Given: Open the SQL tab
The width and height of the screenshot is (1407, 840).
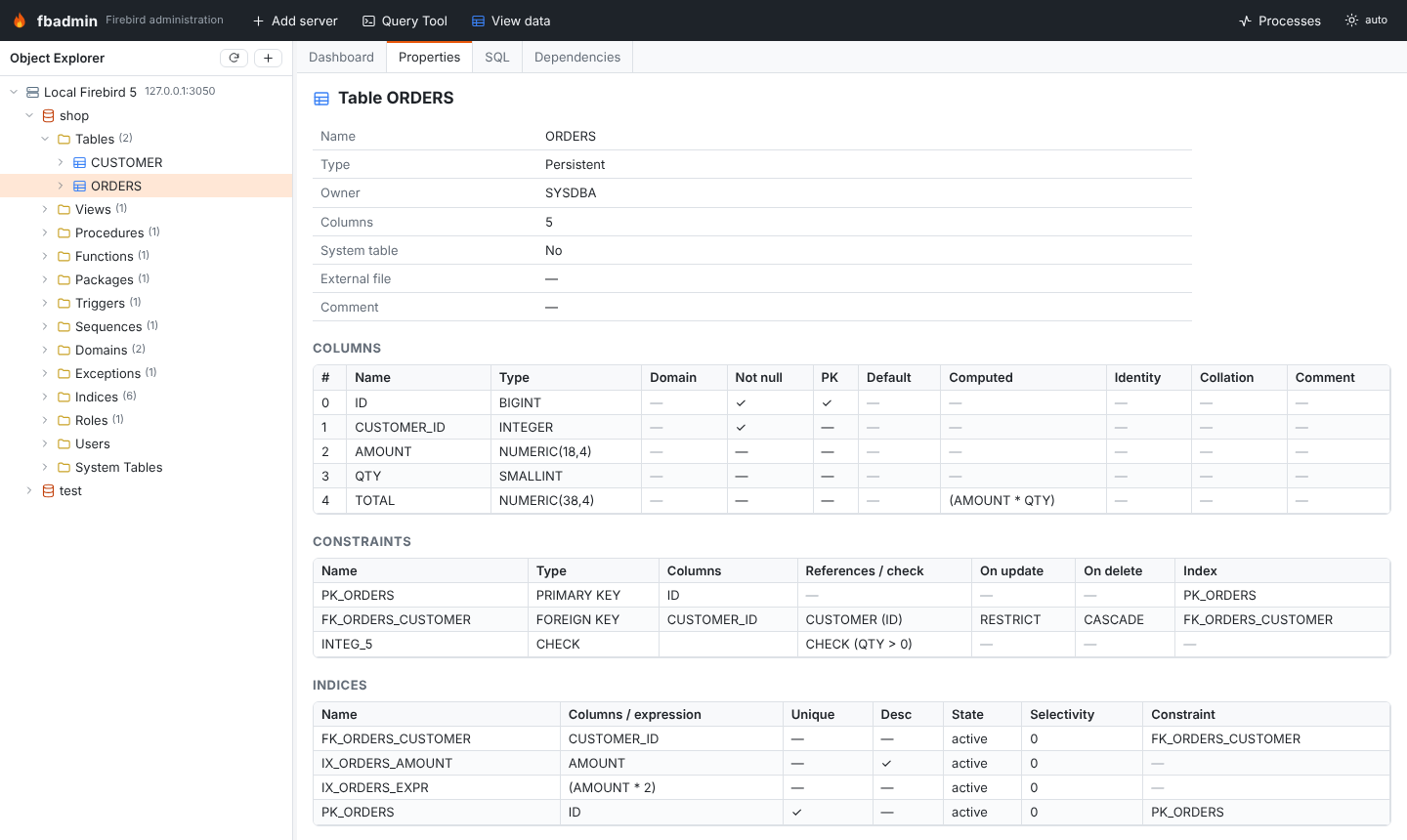Looking at the screenshot, I should pyautogui.click(x=497, y=57).
